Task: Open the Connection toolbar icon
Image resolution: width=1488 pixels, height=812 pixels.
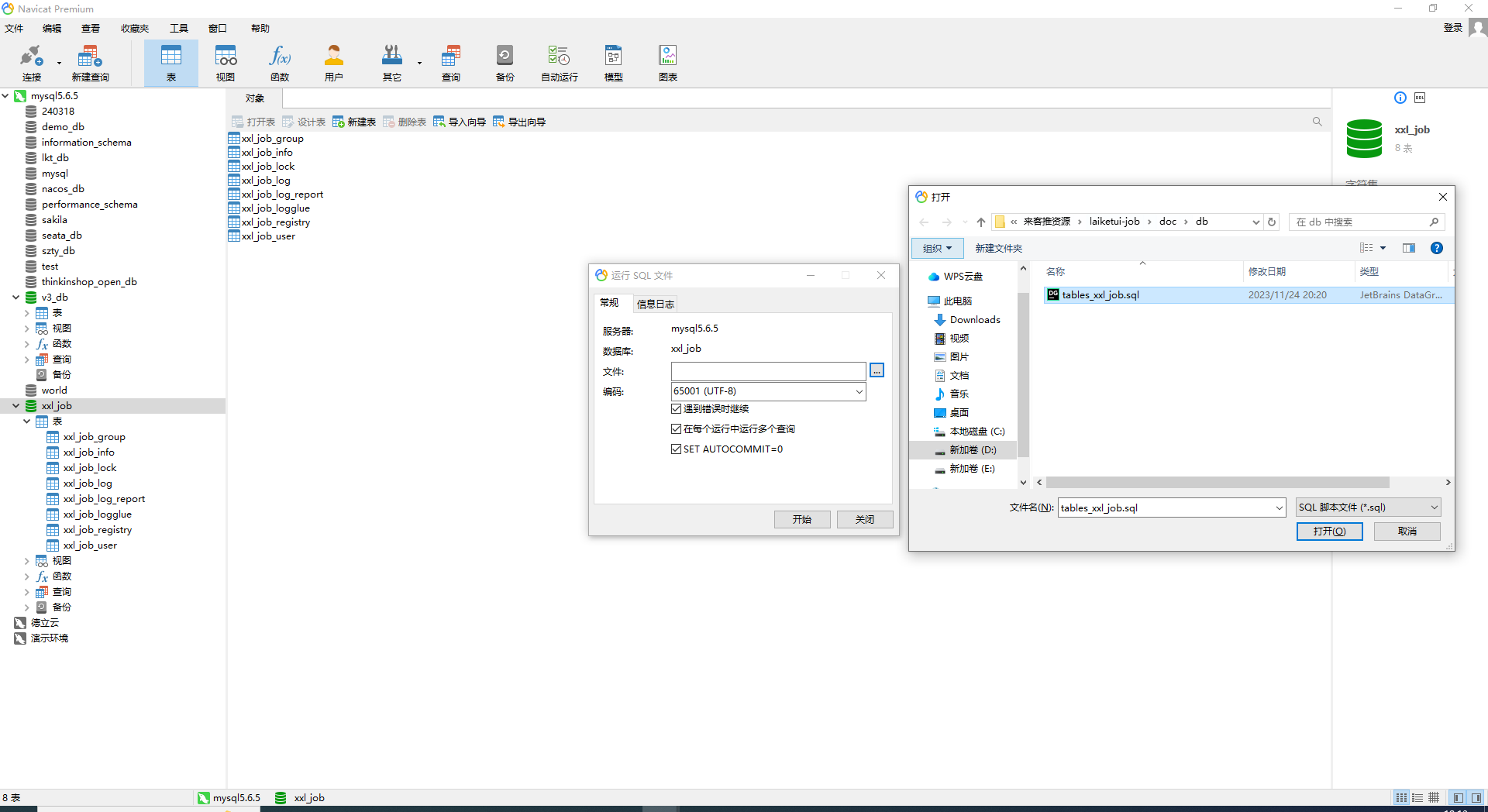Action: point(31,63)
